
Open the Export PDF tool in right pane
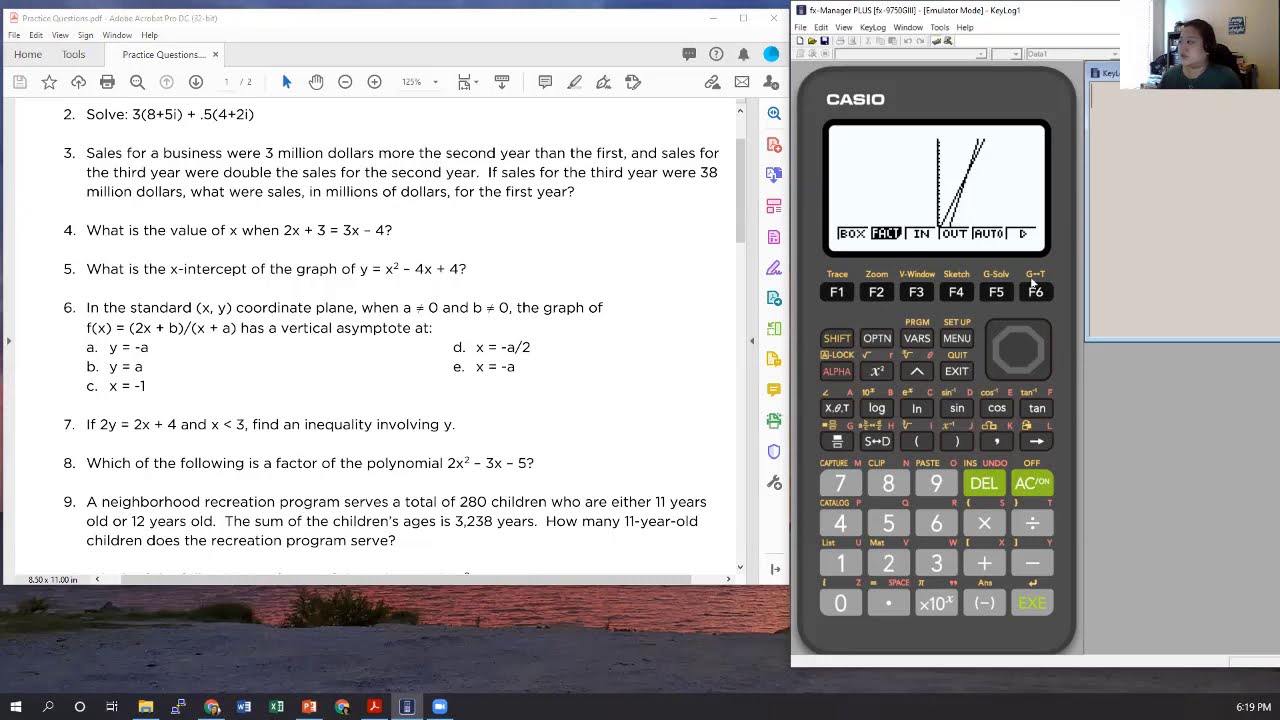(774, 145)
